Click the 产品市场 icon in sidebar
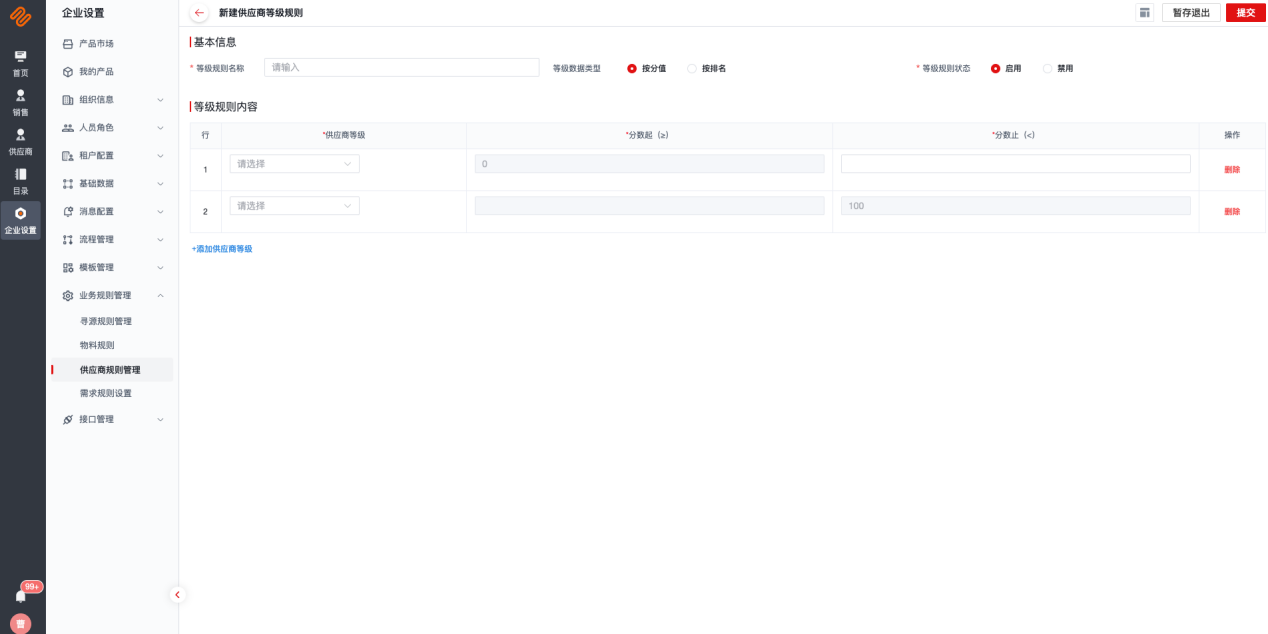 pyautogui.click(x=68, y=44)
